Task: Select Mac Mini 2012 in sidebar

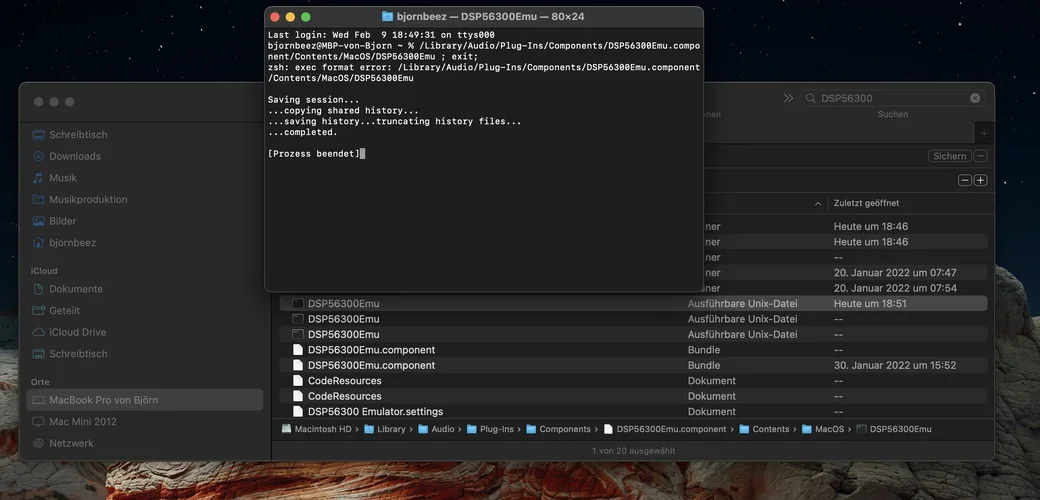Action: pos(82,421)
